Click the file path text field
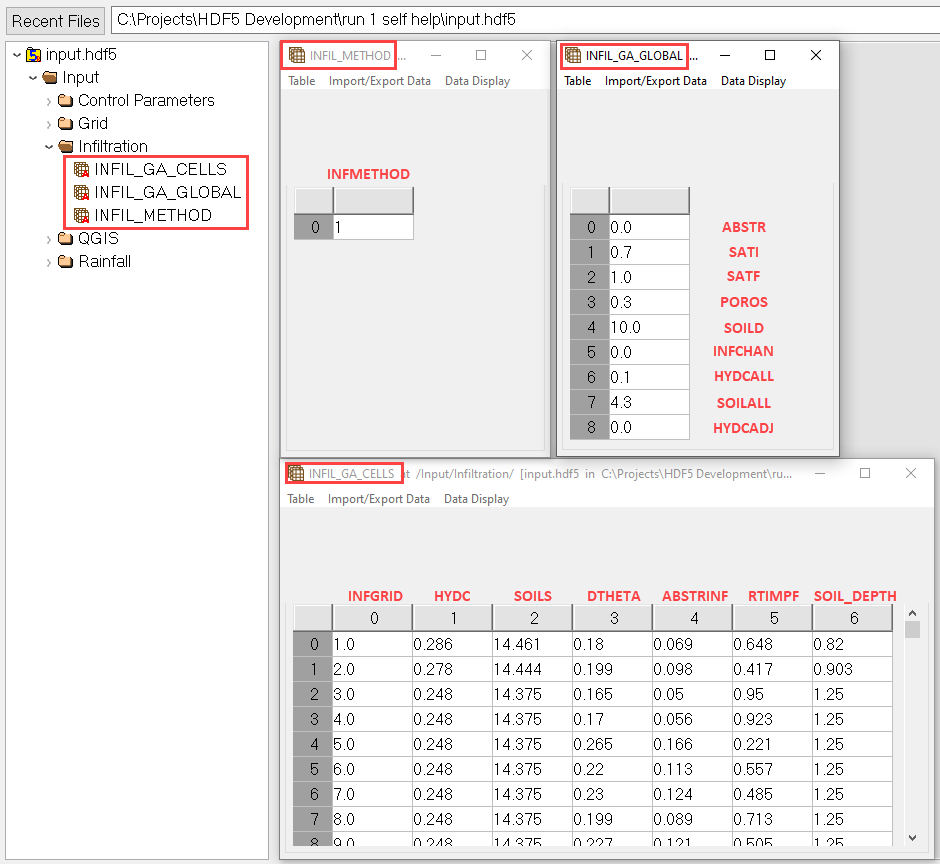 click(x=520, y=20)
